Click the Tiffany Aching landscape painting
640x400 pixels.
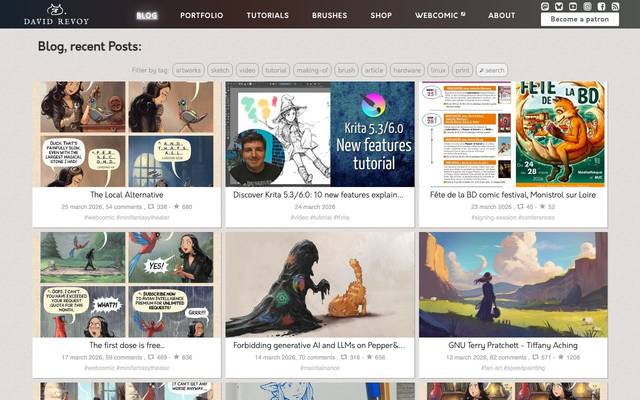(513, 284)
